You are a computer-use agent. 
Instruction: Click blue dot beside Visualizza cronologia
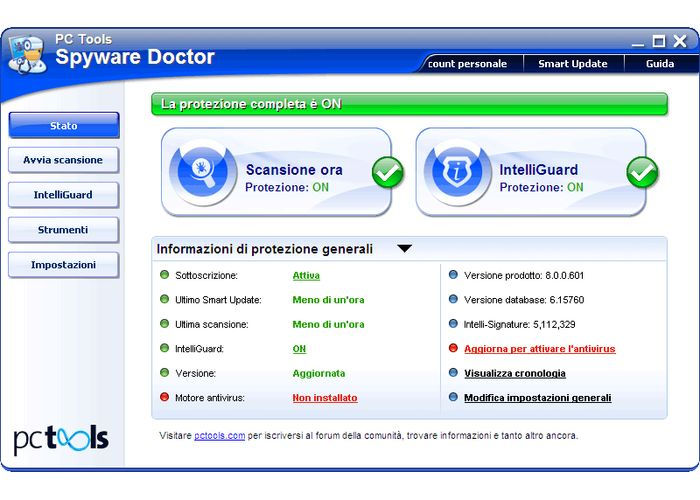point(453,372)
